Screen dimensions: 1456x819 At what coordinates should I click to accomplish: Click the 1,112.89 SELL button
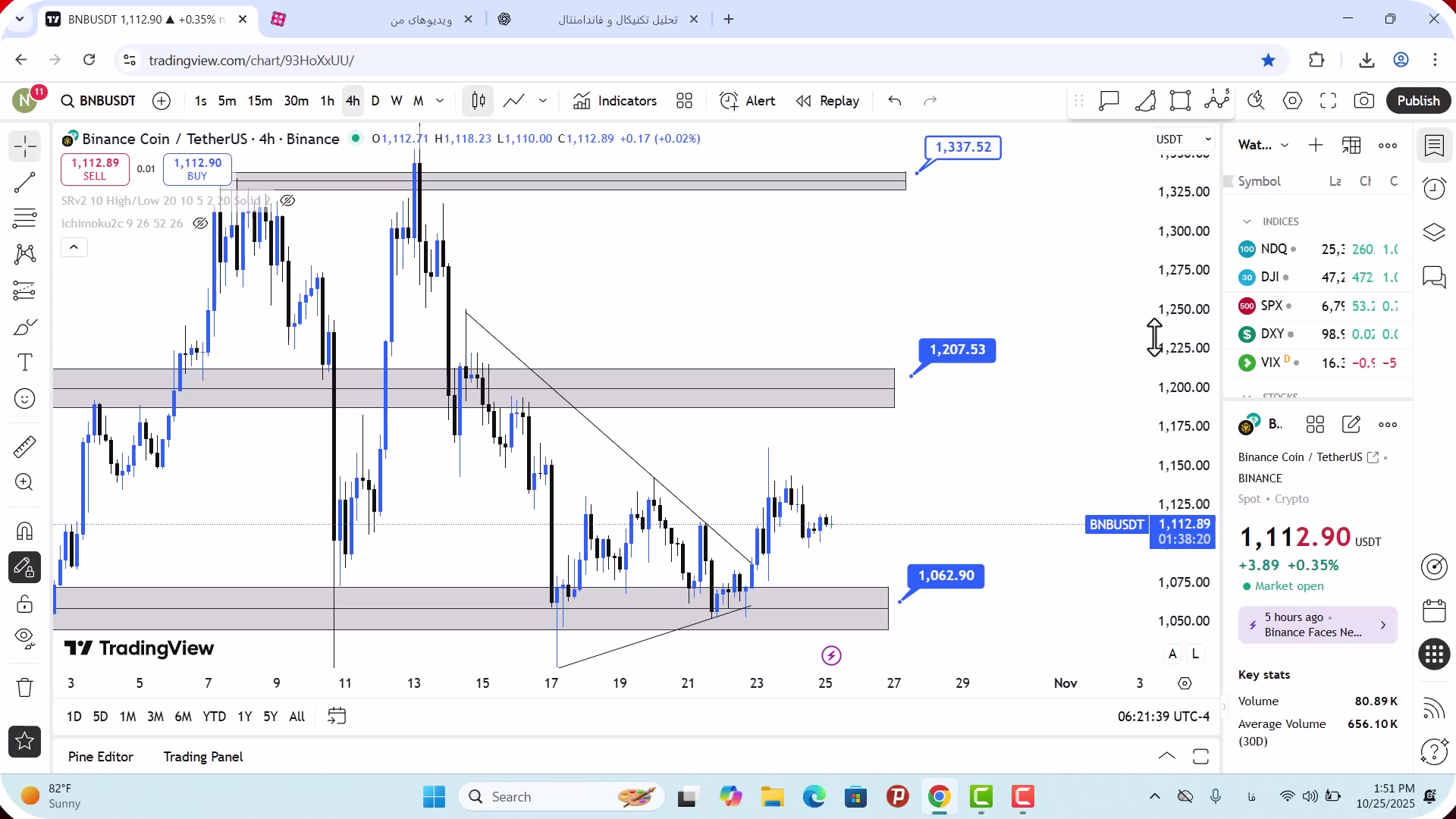pos(95,169)
